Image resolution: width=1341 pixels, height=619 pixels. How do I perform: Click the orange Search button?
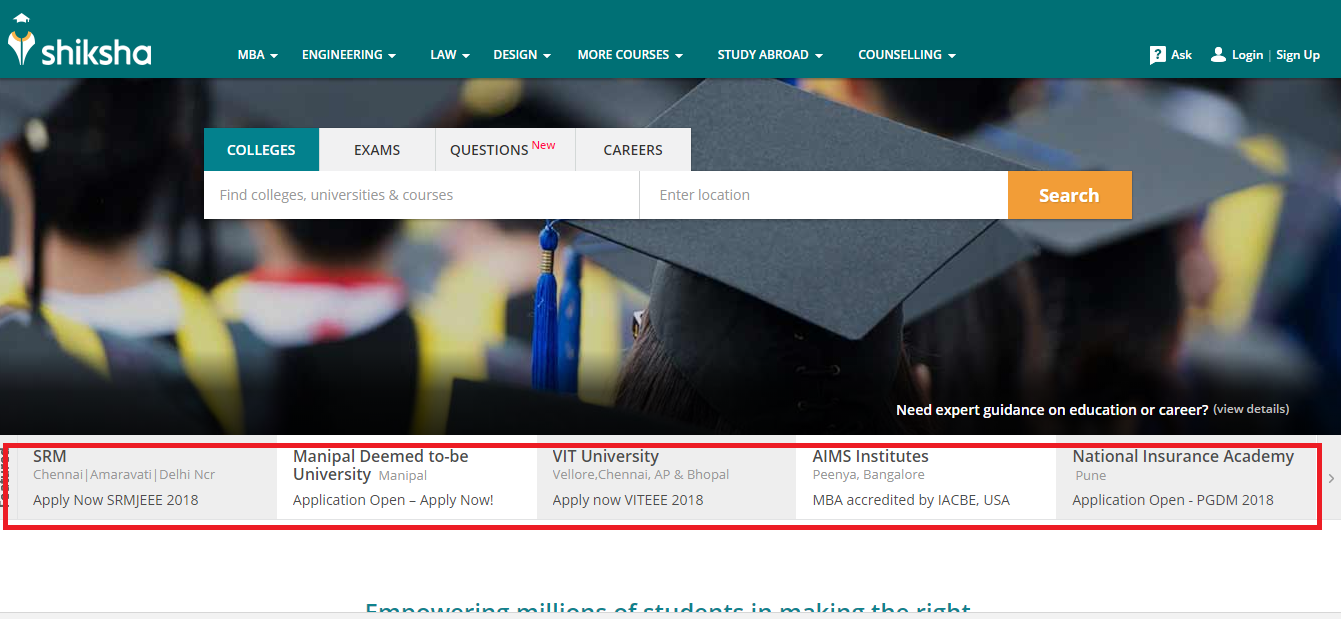[1069, 195]
